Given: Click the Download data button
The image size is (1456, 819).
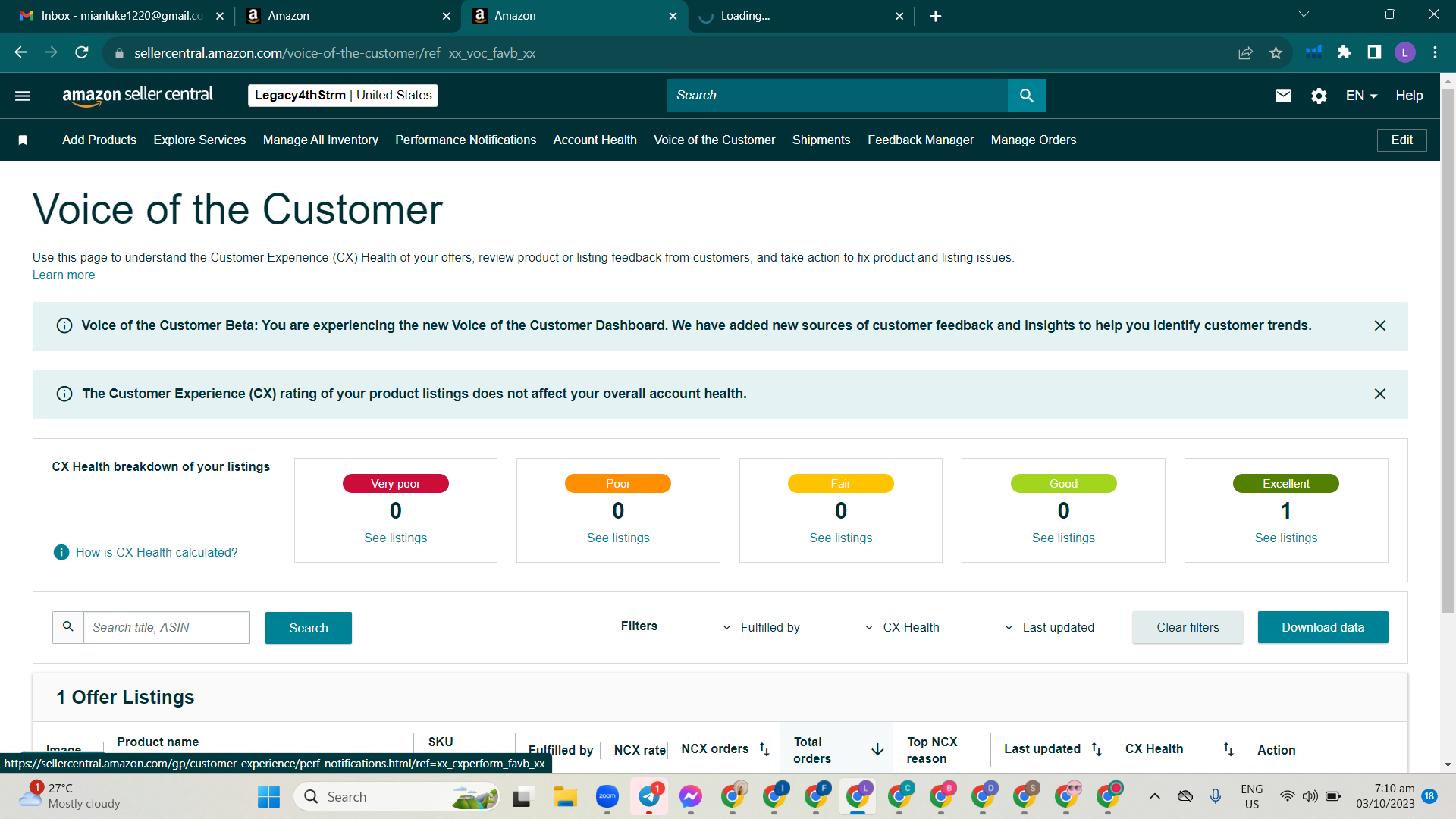Looking at the screenshot, I should pyautogui.click(x=1323, y=627).
